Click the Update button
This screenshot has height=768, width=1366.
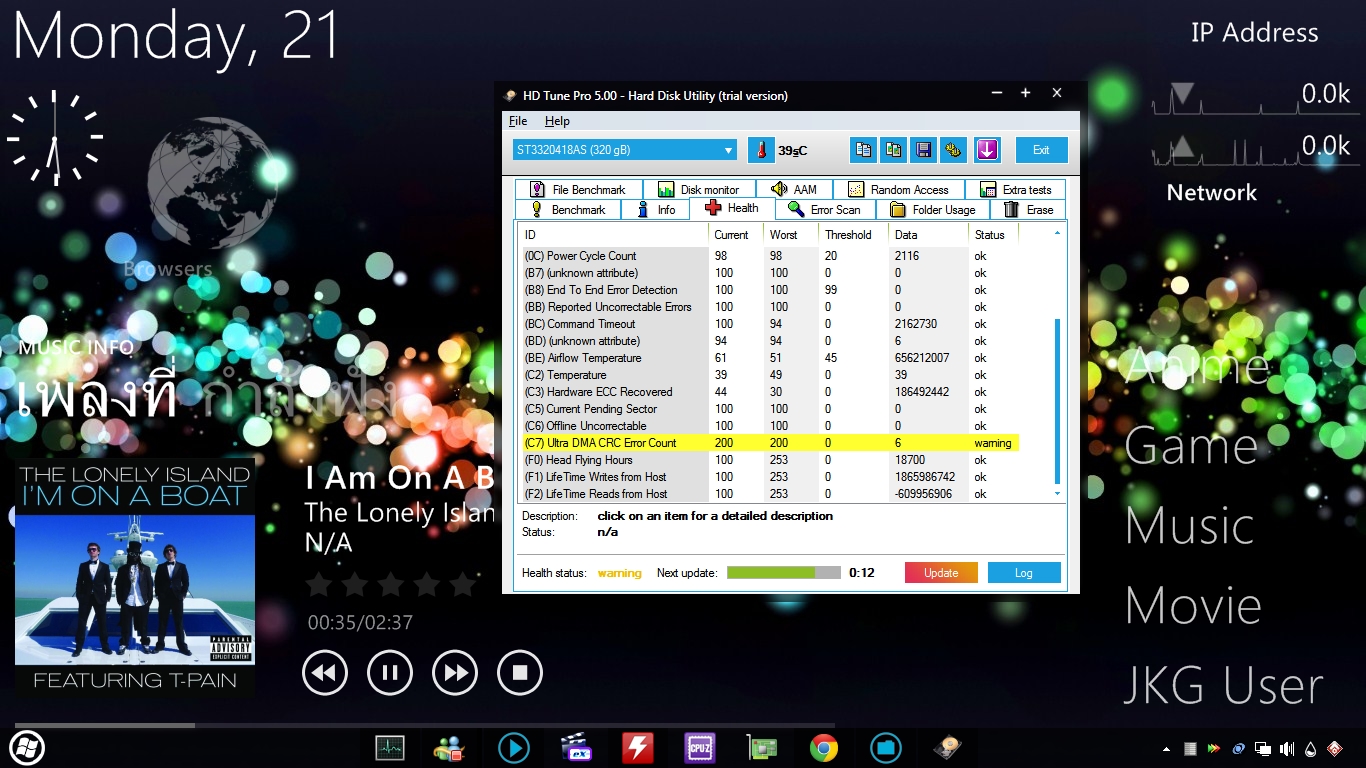tap(941, 573)
